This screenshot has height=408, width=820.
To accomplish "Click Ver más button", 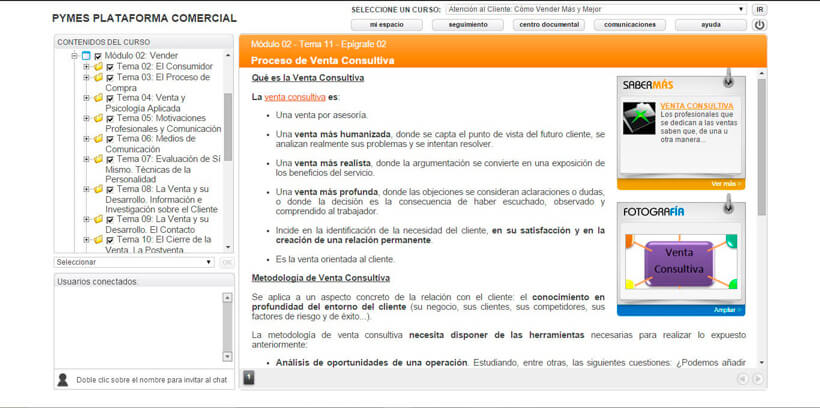I will [726, 184].
